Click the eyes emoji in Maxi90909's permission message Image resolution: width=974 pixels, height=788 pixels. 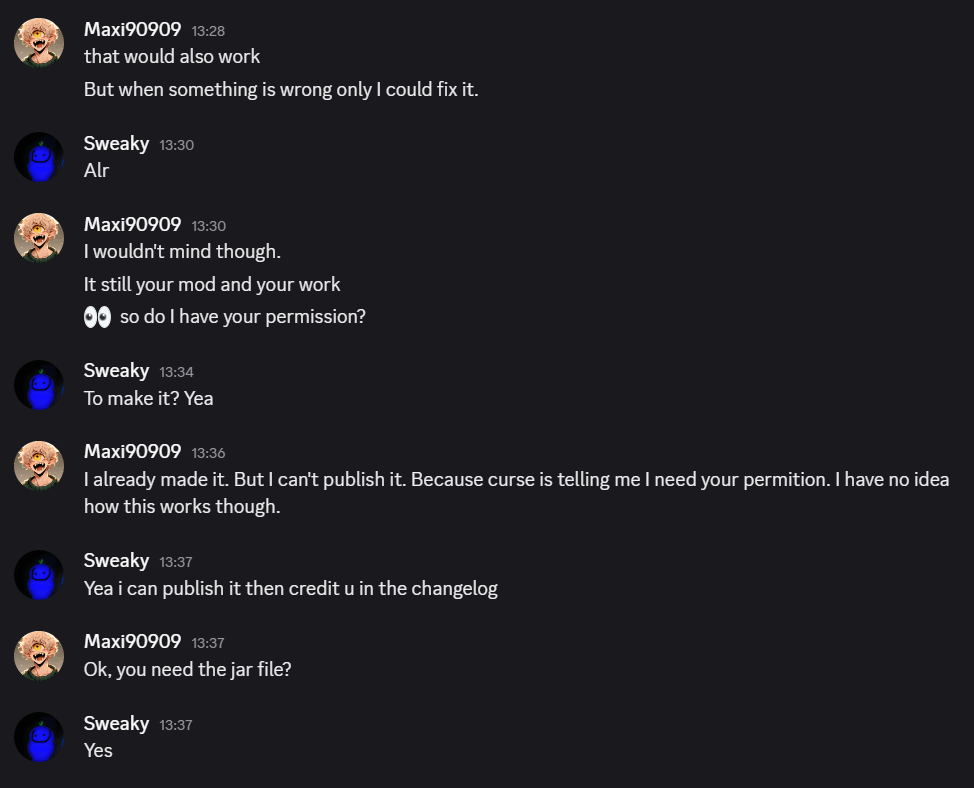point(97,317)
